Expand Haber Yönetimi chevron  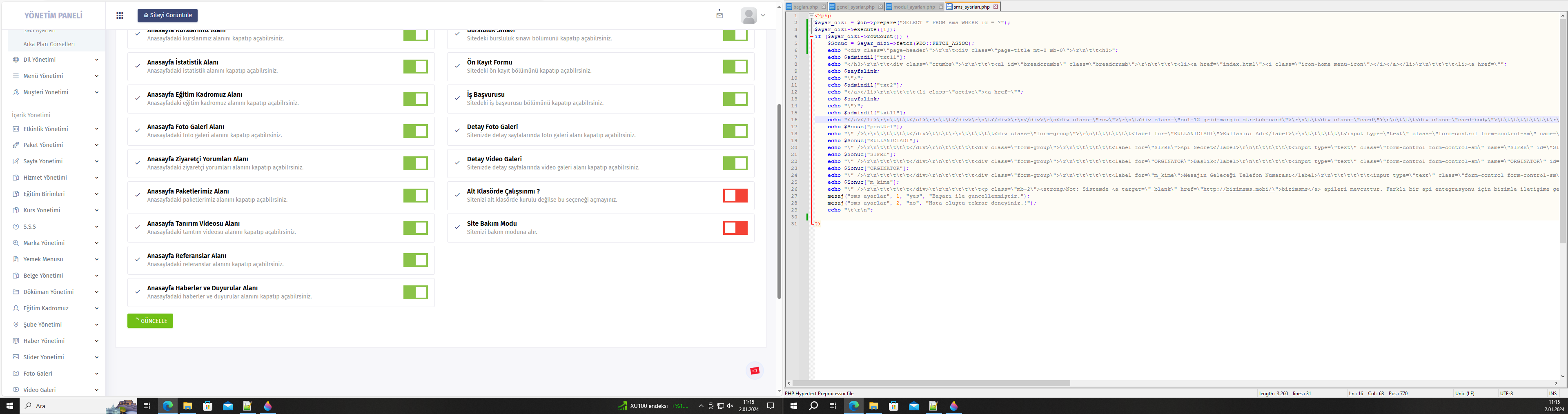click(97, 341)
